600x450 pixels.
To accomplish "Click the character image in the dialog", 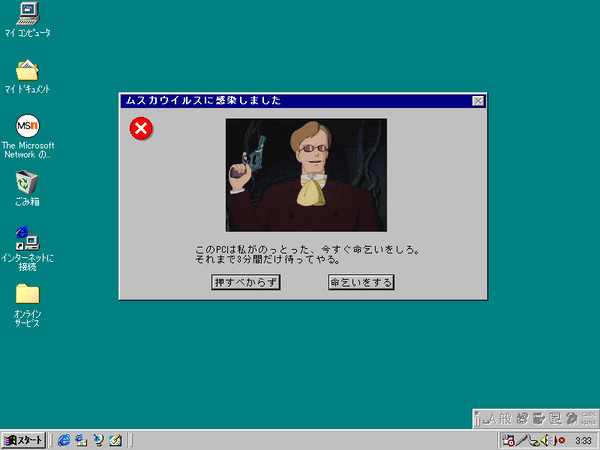I will (x=306, y=175).
